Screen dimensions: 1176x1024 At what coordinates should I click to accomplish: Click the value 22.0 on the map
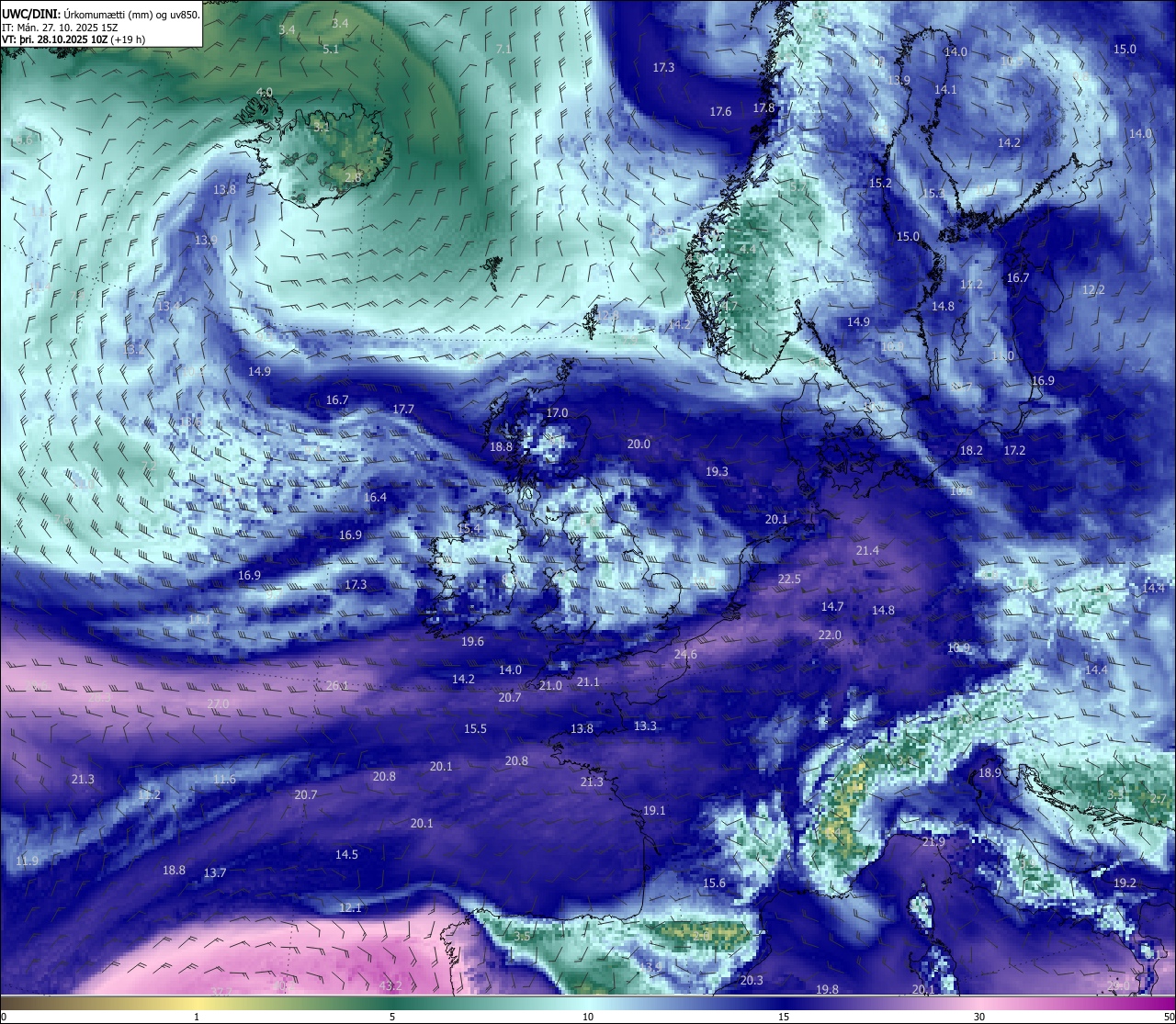[x=830, y=635]
